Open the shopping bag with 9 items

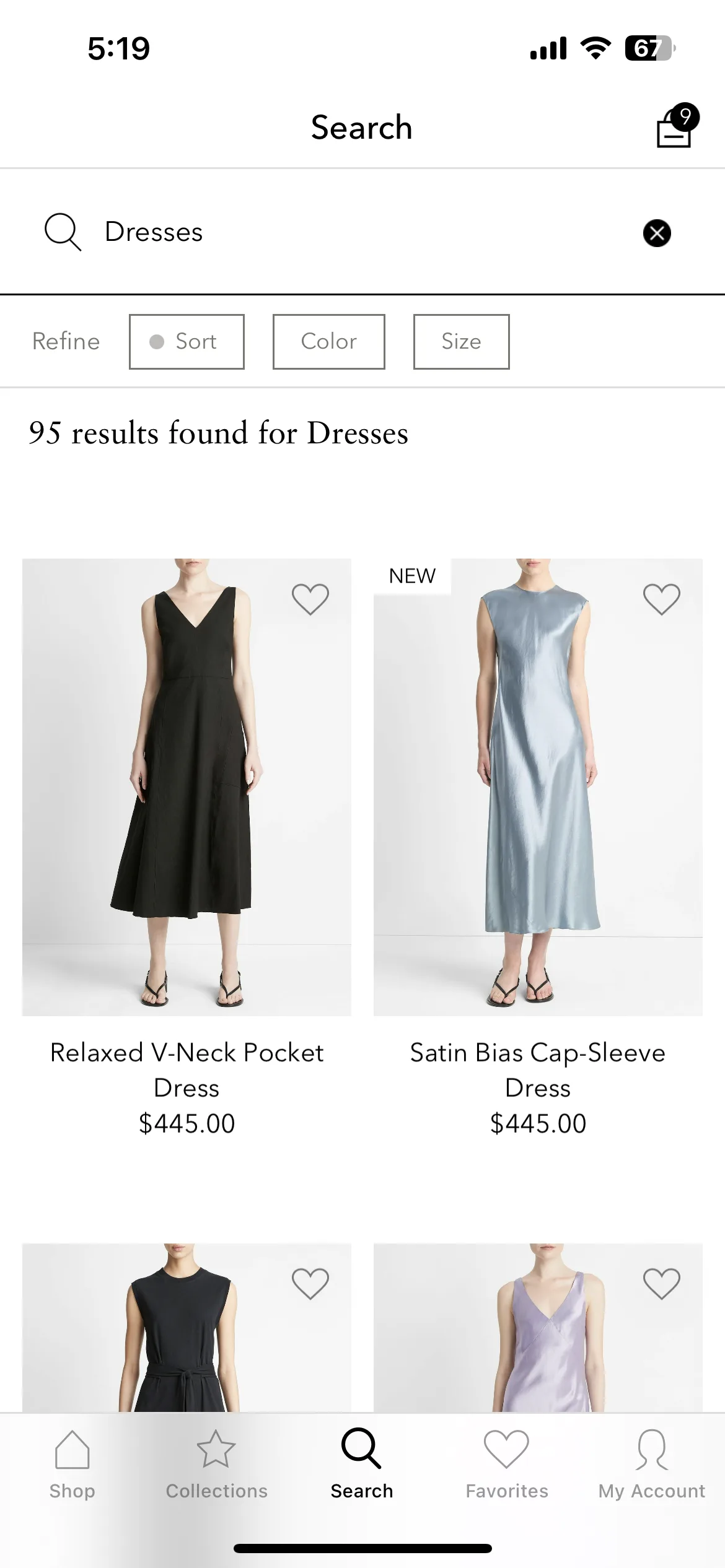(677, 126)
